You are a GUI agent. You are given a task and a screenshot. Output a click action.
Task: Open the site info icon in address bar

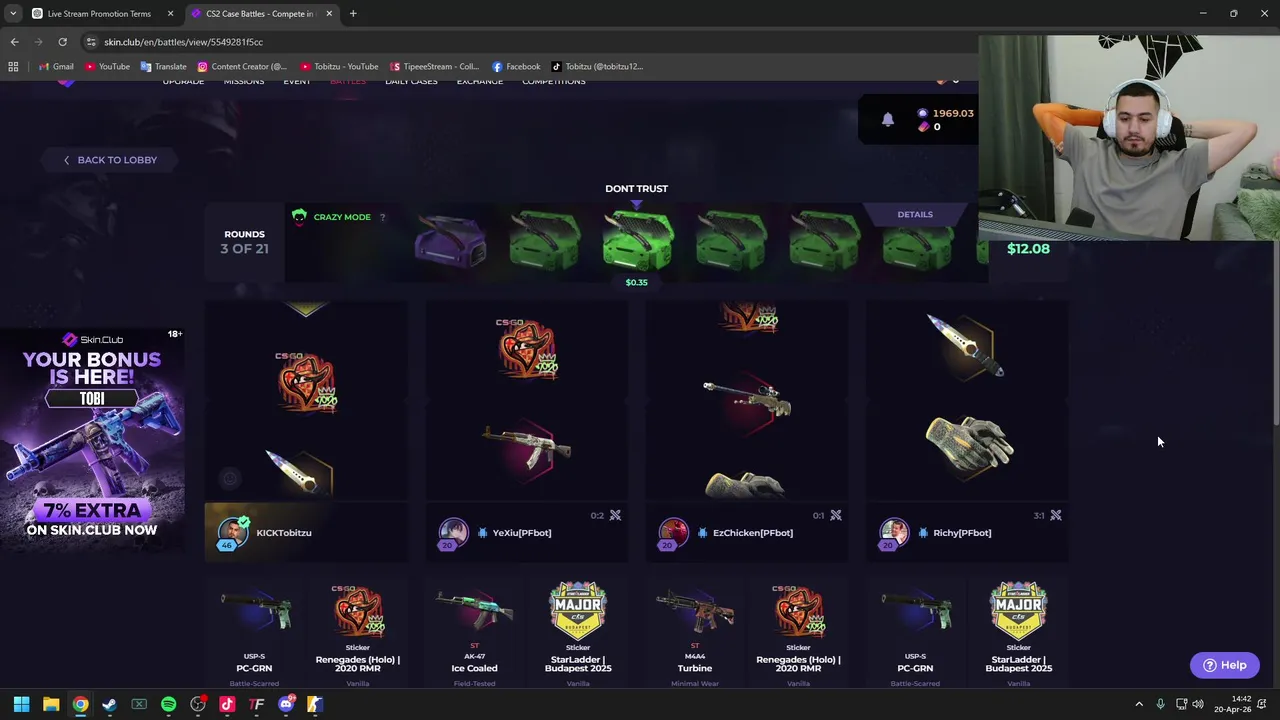pyautogui.click(x=91, y=42)
